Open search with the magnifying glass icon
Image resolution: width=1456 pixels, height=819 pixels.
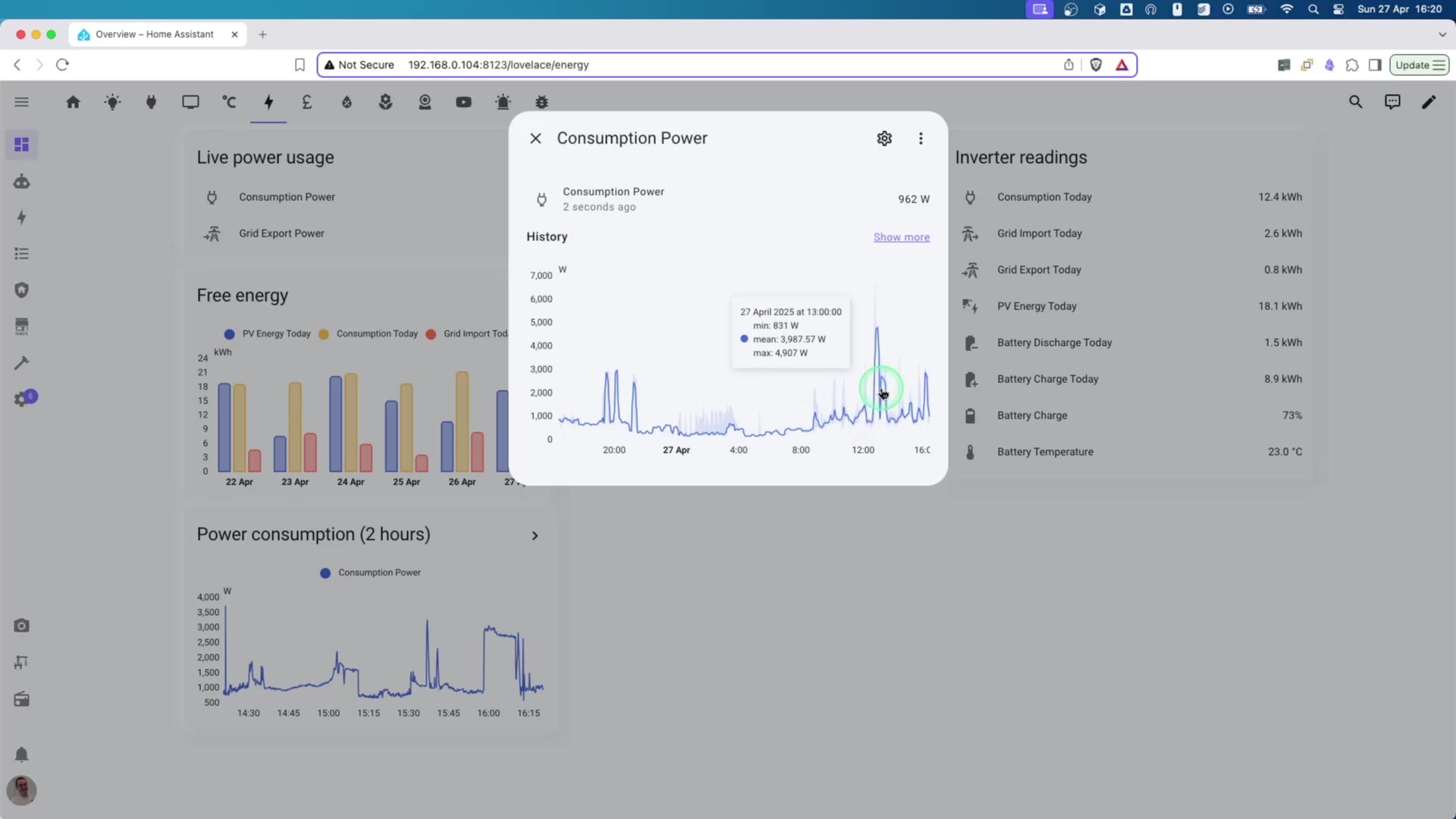click(1357, 101)
